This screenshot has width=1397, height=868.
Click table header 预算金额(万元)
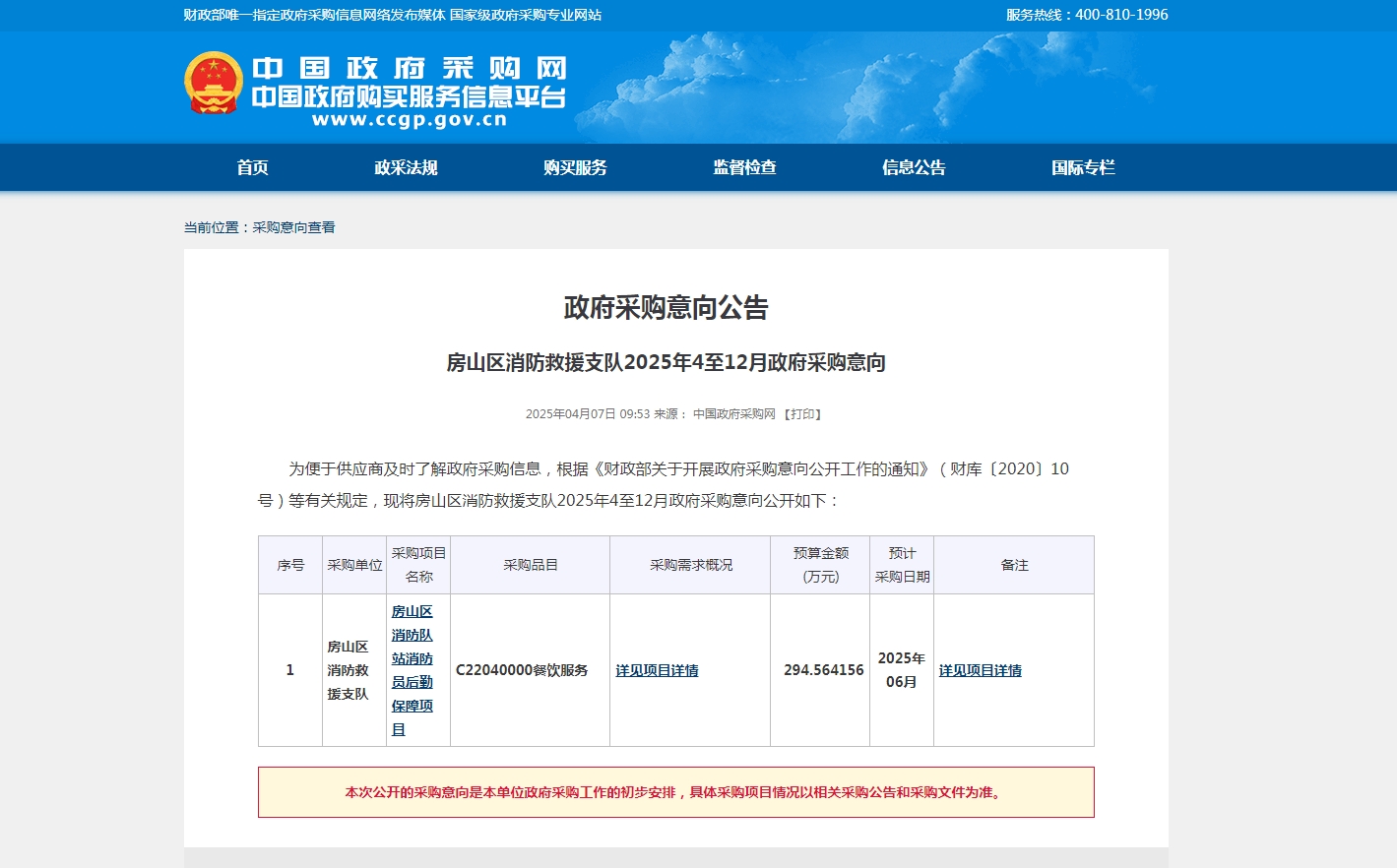(x=821, y=565)
